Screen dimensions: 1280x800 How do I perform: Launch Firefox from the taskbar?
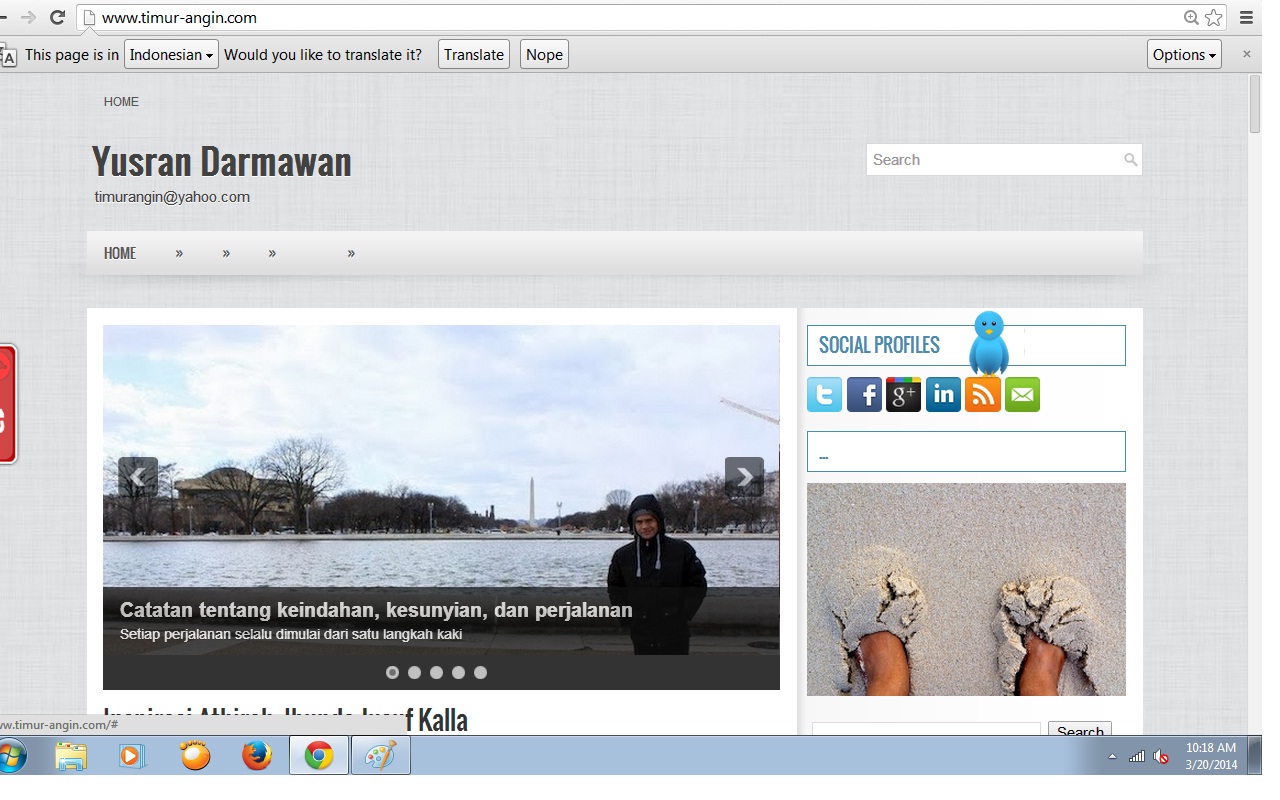(x=257, y=756)
